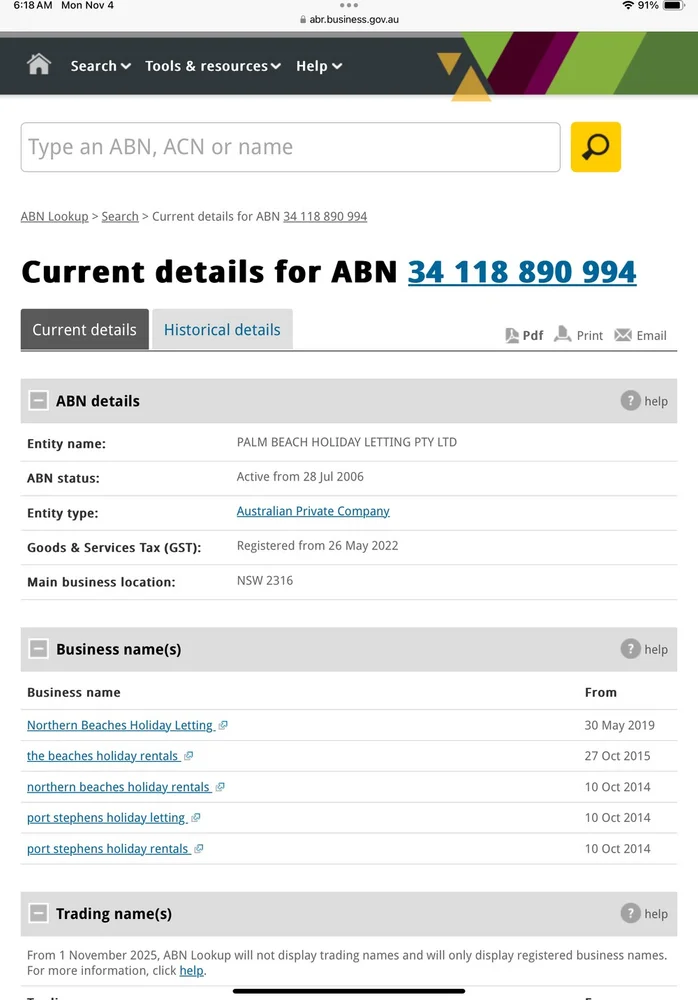Click external link icon beside port stephens holiday letting
The image size is (698, 1000).
point(196,818)
